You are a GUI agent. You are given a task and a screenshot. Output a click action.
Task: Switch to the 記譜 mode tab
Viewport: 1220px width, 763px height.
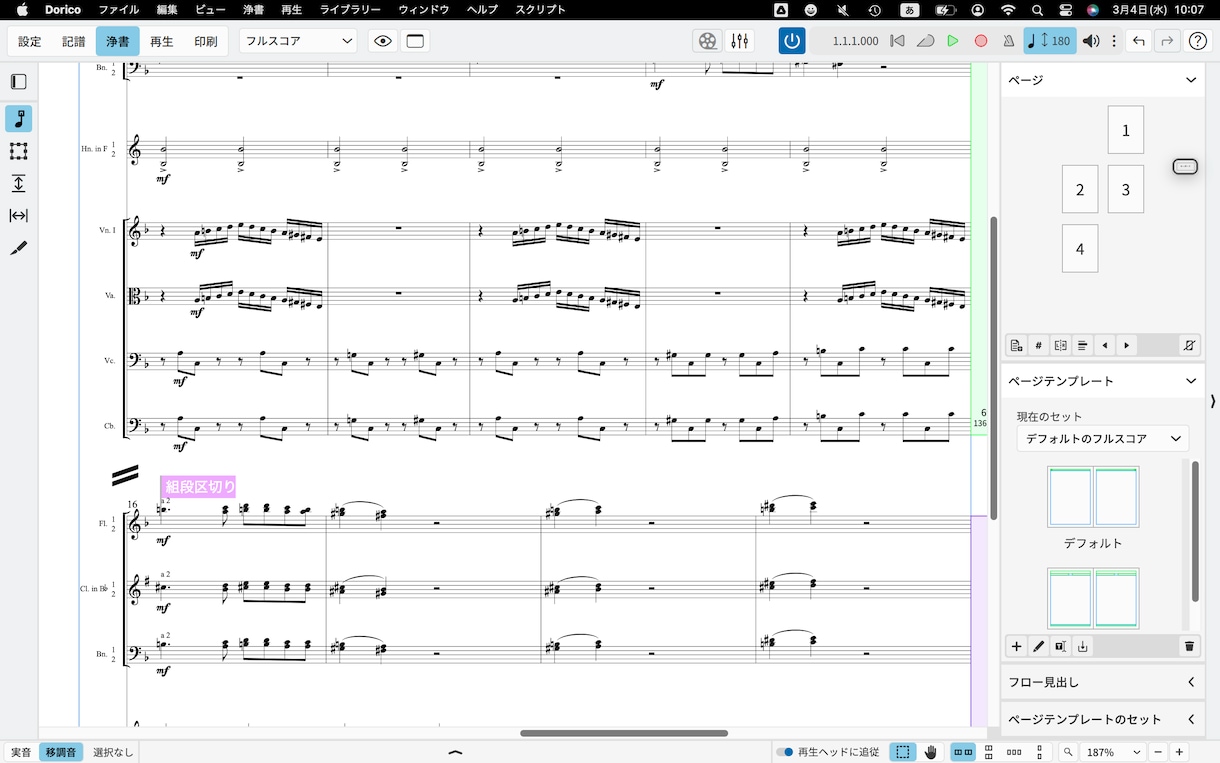coord(74,41)
